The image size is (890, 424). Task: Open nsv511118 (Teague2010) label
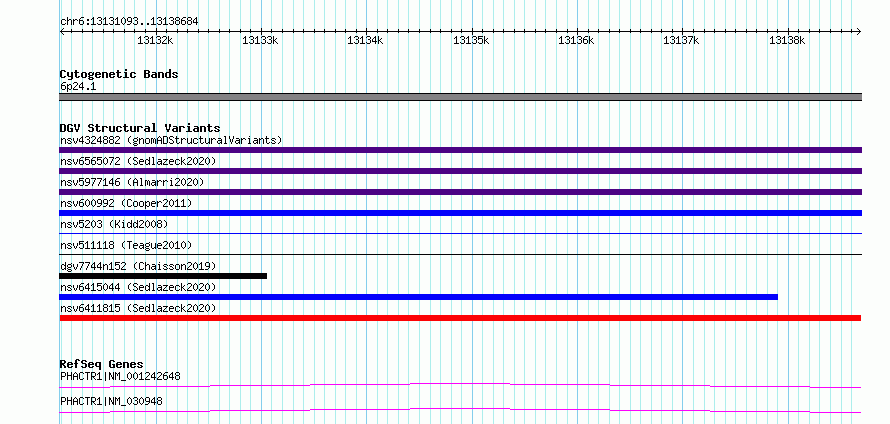coord(126,245)
